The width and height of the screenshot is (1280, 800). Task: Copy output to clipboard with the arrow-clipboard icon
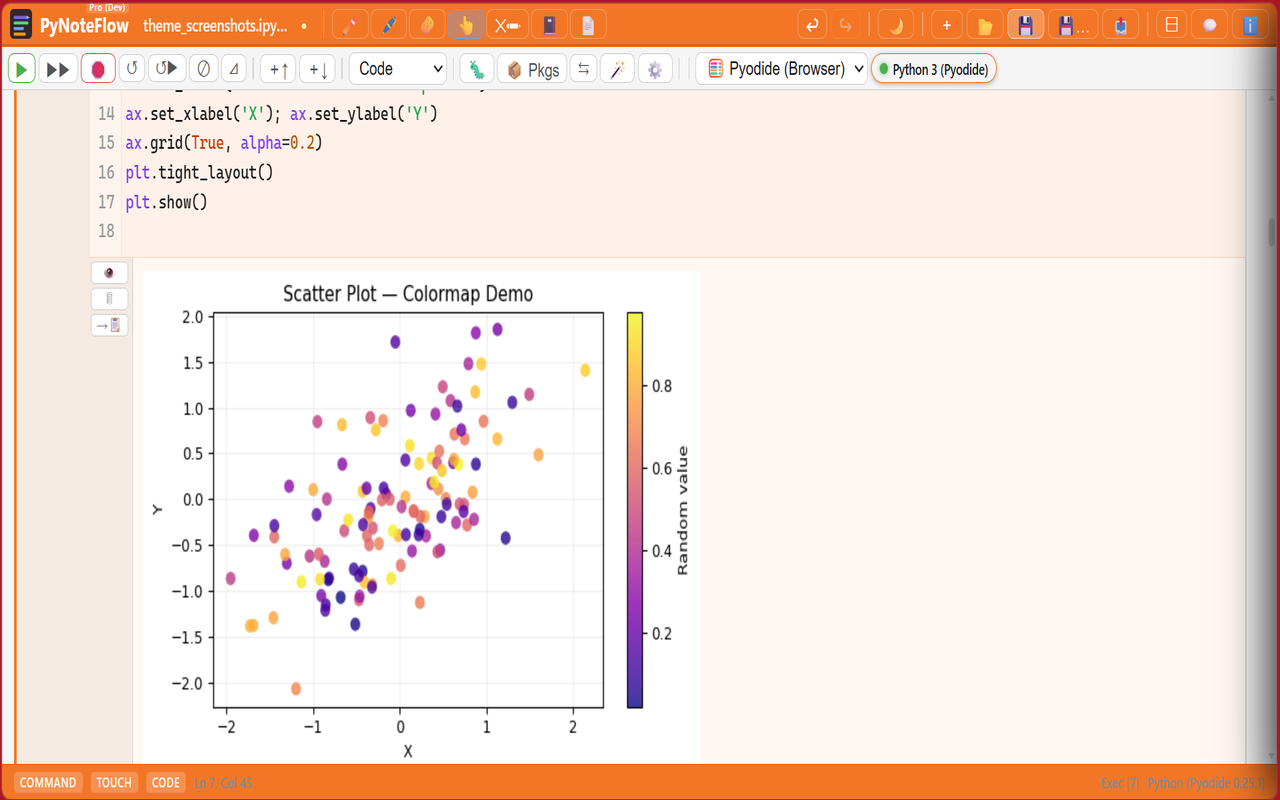point(109,325)
